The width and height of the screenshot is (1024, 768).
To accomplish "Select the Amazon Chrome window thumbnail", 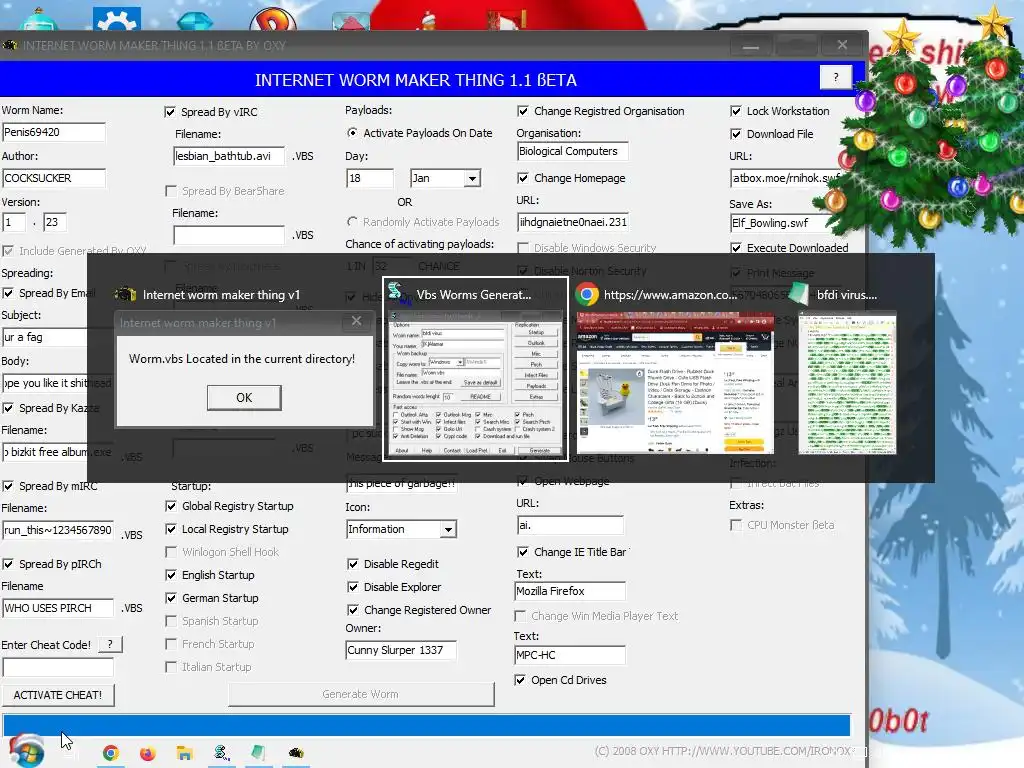I will 675,383.
